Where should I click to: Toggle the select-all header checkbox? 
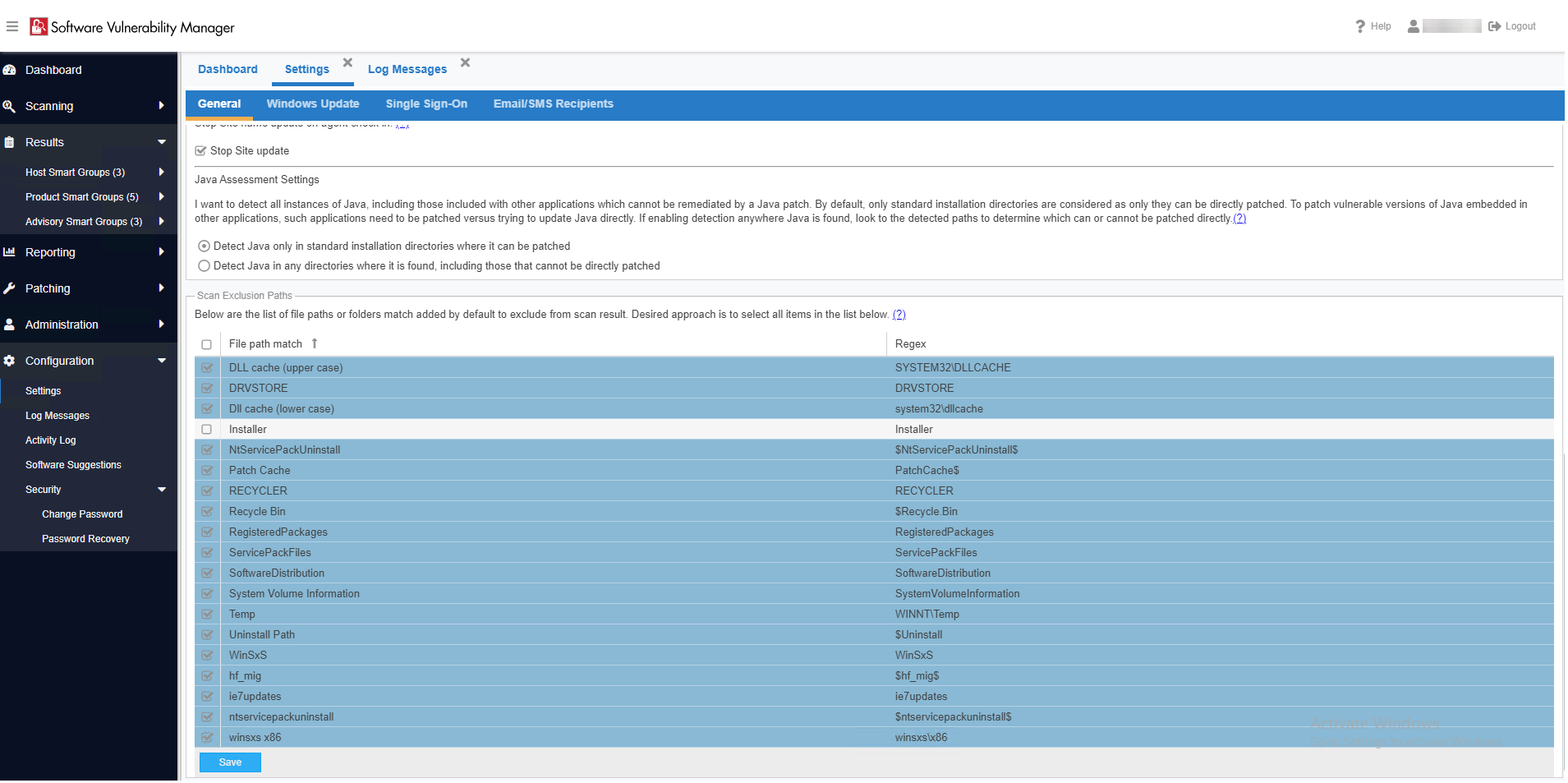pyautogui.click(x=207, y=344)
